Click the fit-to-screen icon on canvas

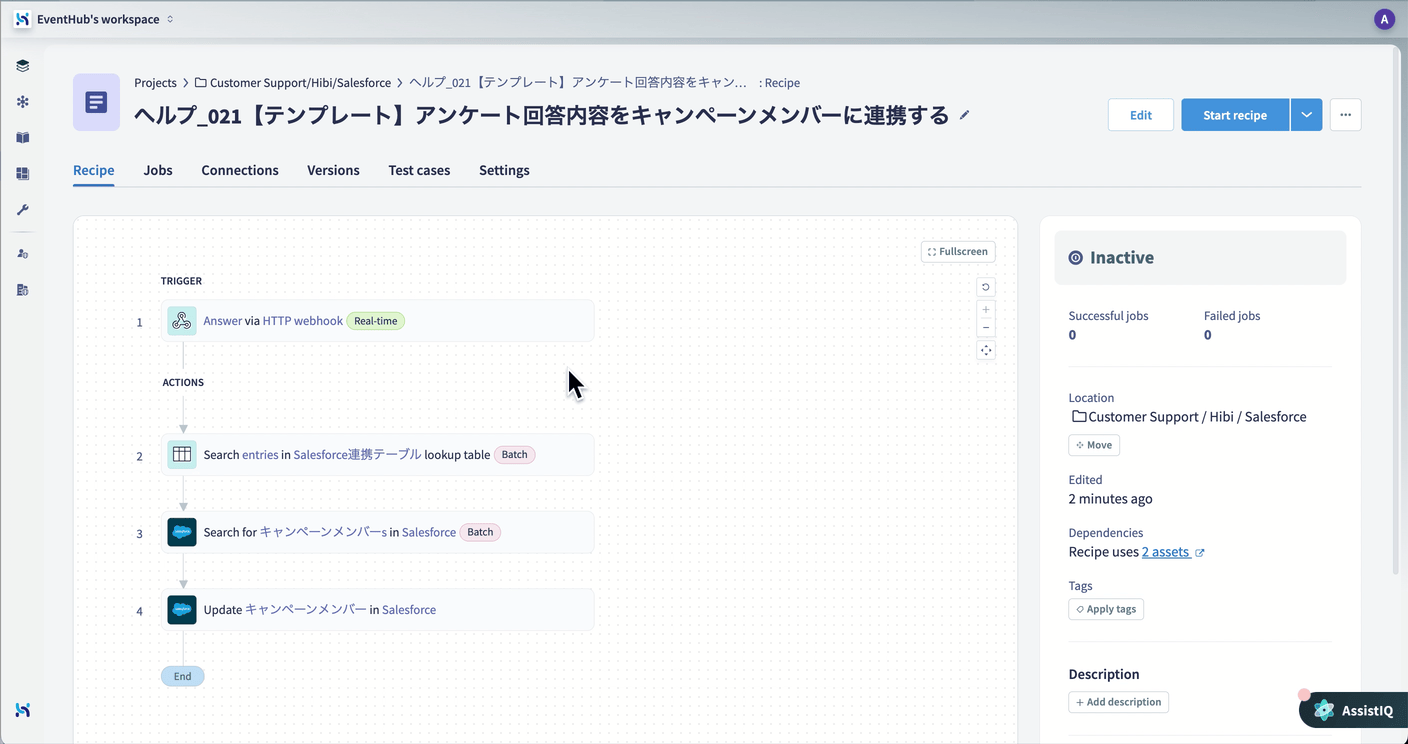coord(986,350)
